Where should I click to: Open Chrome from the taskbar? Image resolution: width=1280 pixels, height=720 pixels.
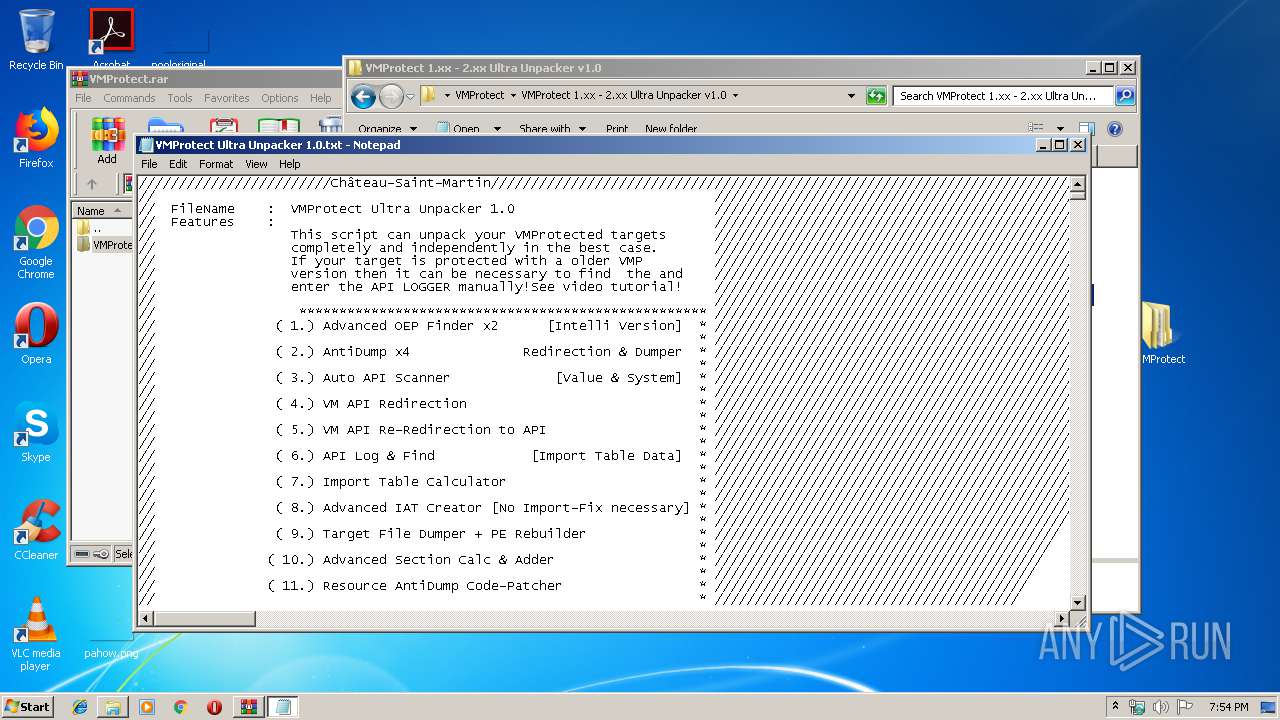pos(180,707)
